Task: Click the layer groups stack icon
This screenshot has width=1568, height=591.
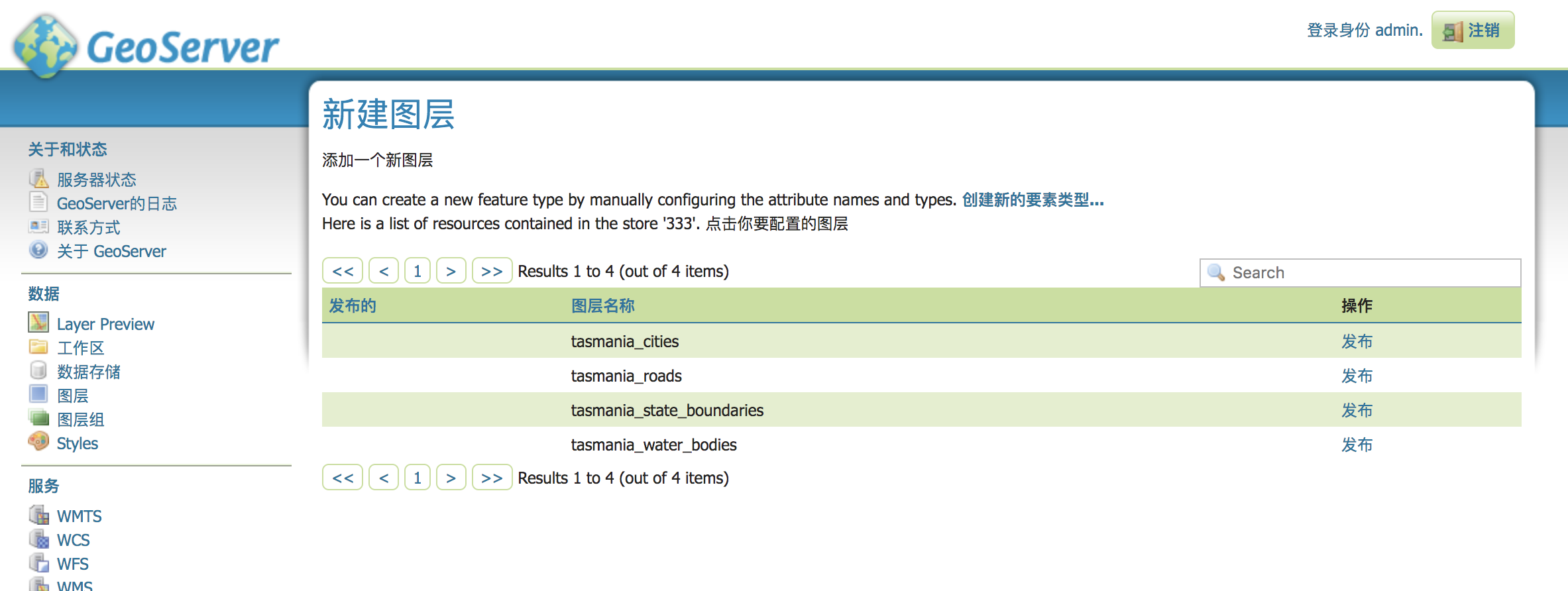Action: [38, 418]
